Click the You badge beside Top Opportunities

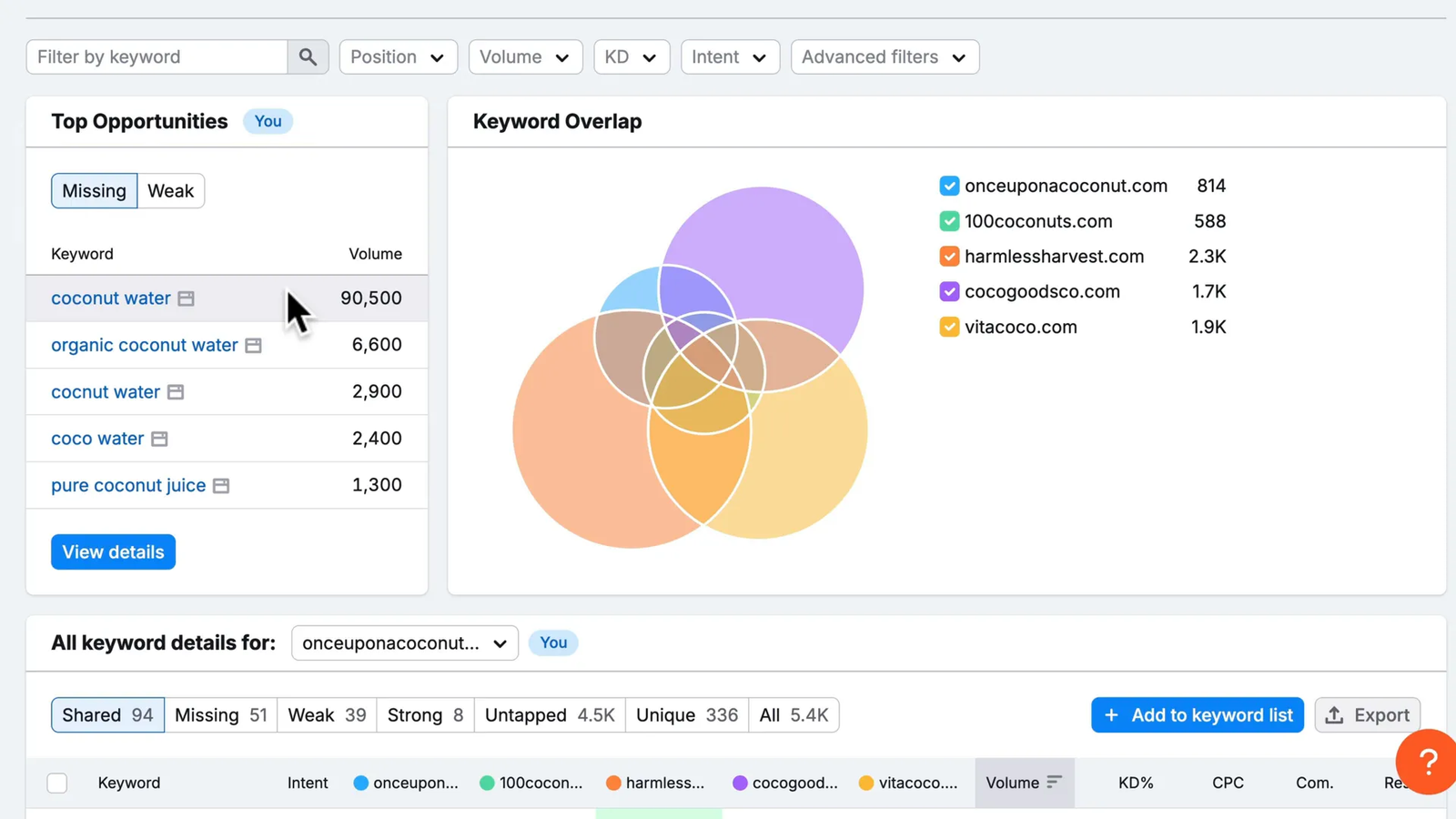268,122
